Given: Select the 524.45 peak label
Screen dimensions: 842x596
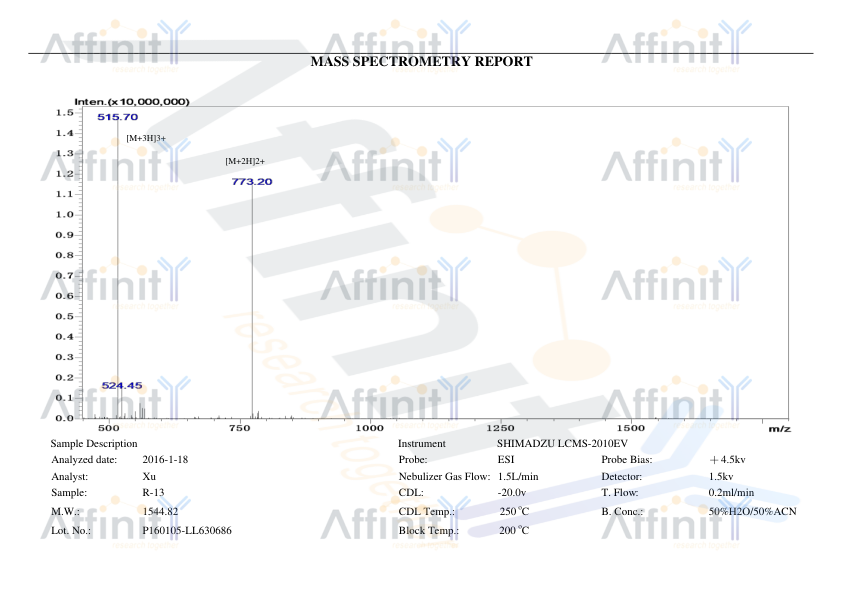Looking at the screenshot, I should pyautogui.click(x=122, y=386).
